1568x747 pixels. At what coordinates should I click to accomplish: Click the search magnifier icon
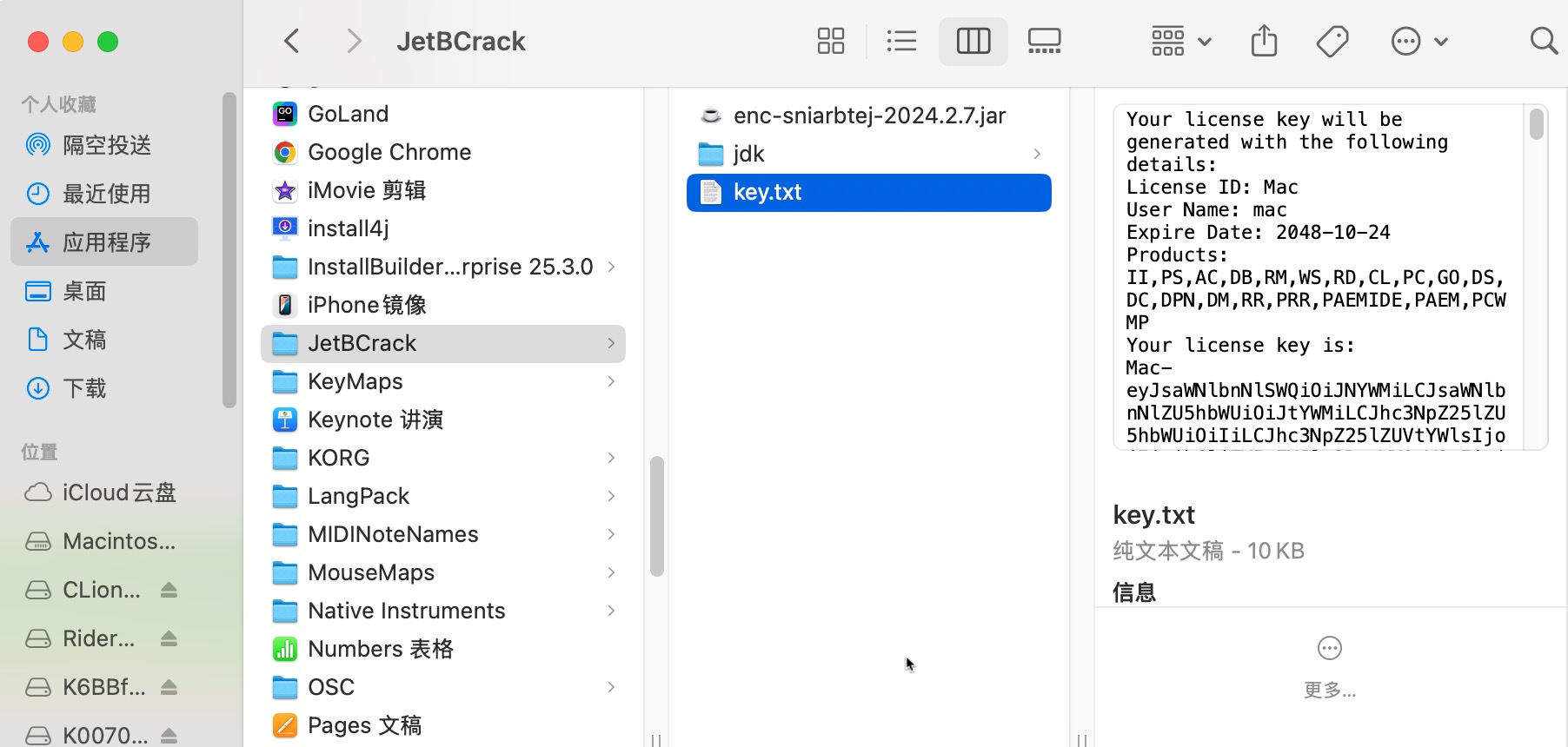point(1543,41)
